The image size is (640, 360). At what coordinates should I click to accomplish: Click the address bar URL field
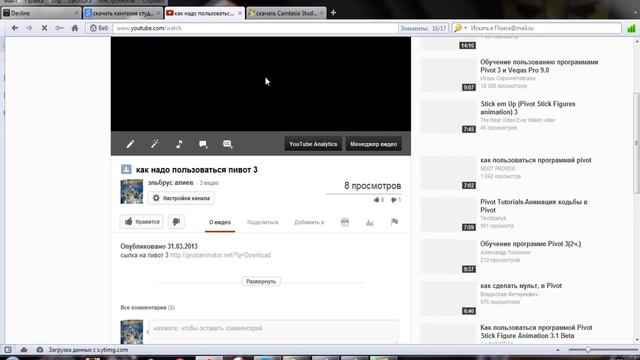pyautogui.click(x=255, y=28)
